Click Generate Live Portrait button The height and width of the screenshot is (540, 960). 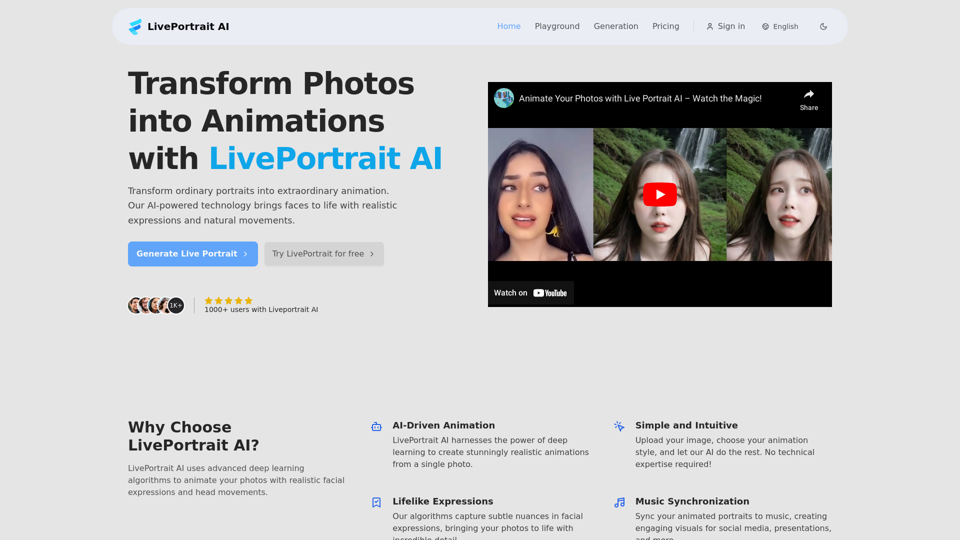pos(192,253)
